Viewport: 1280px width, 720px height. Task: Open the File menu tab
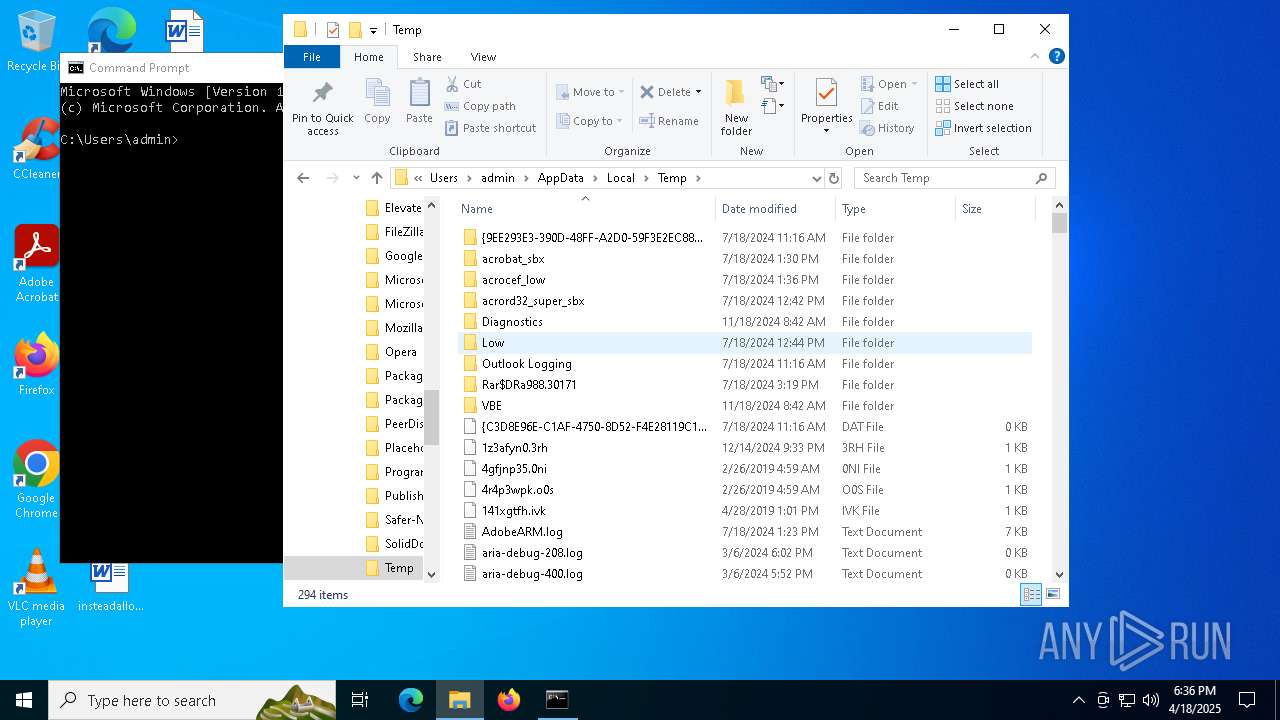point(312,57)
